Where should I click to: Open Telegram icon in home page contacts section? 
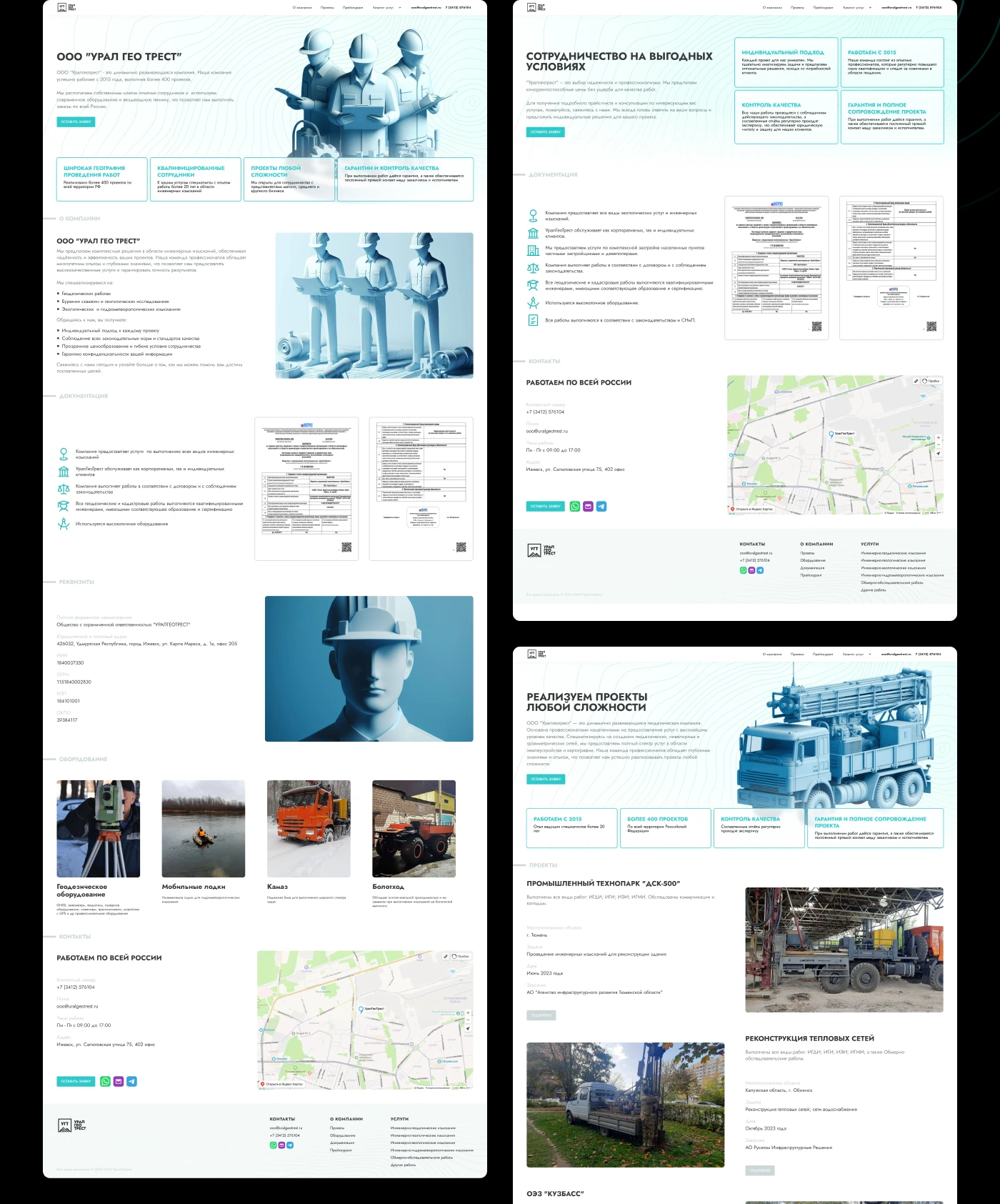131,1081
